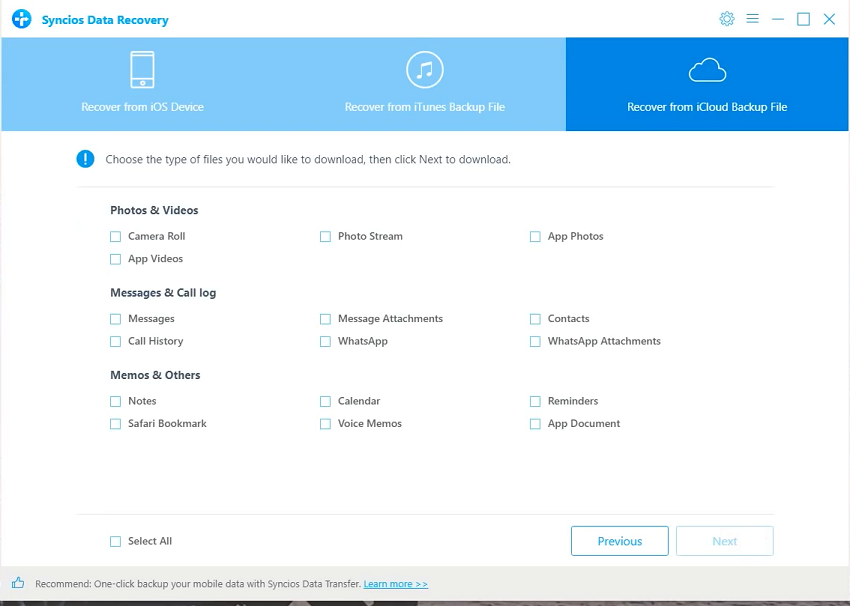Image resolution: width=850 pixels, height=606 pixels.
Task: Click the Syncios Data Recovery logo icon
Action: [22, 19]
